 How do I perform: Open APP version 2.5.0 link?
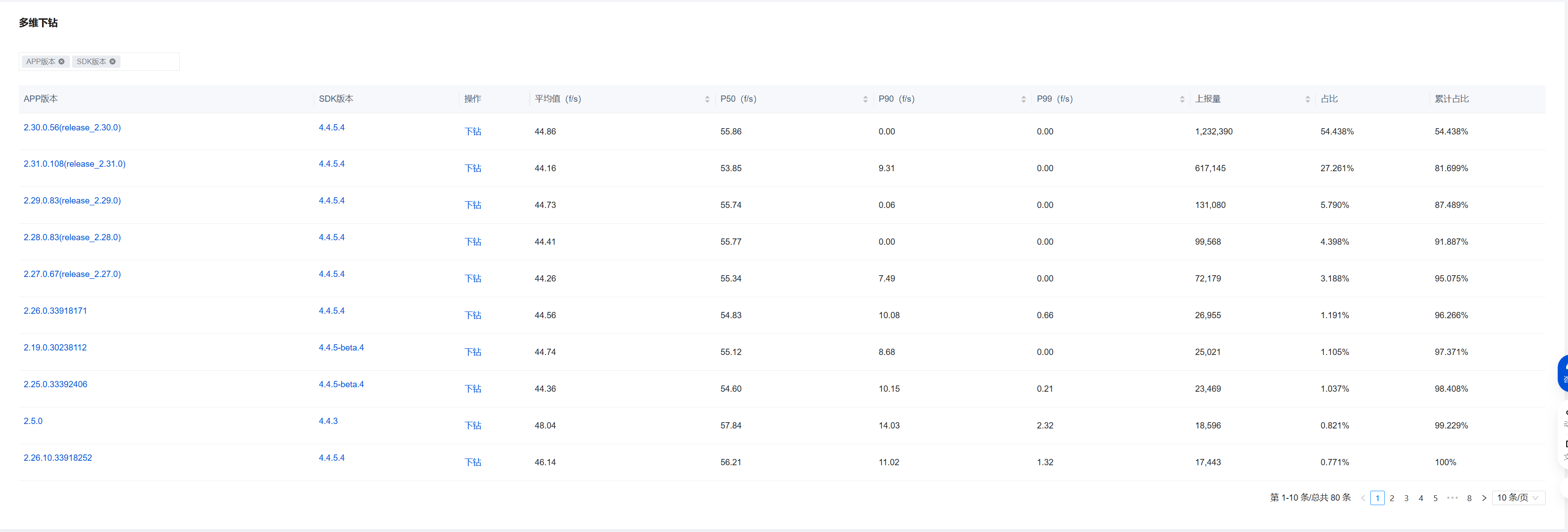[33, 421]
